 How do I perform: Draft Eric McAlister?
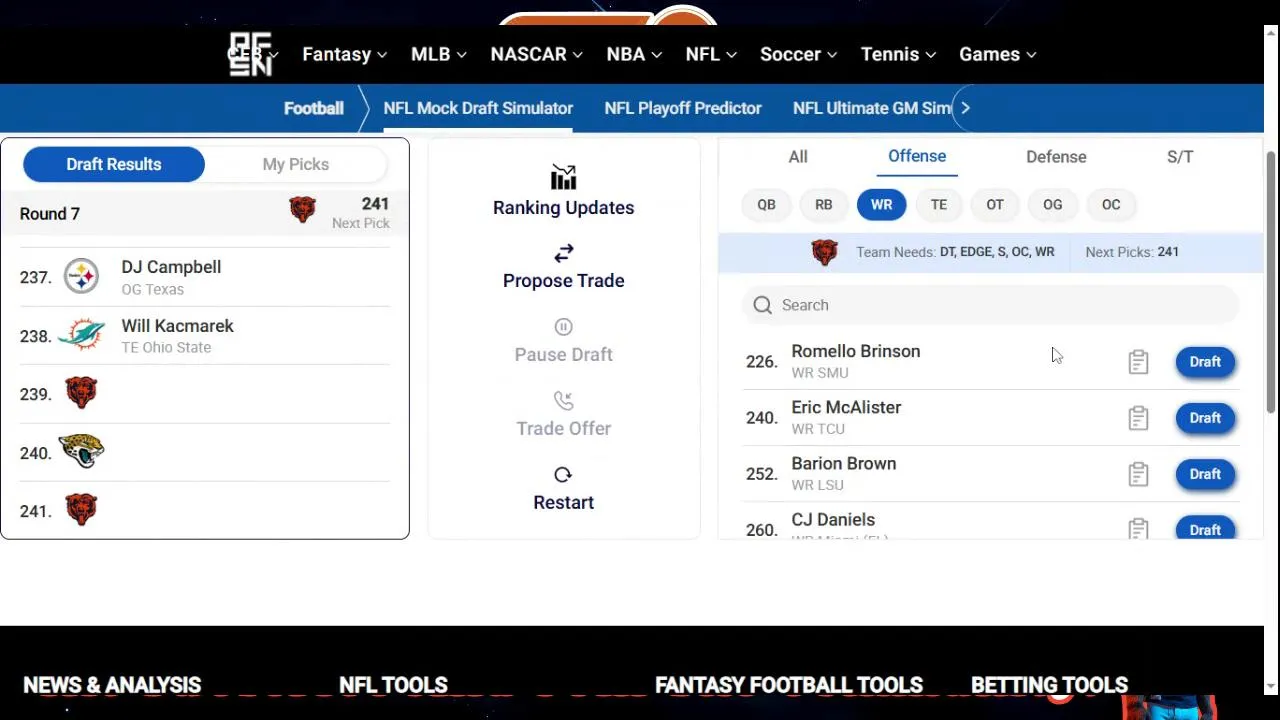[1205, 418]
